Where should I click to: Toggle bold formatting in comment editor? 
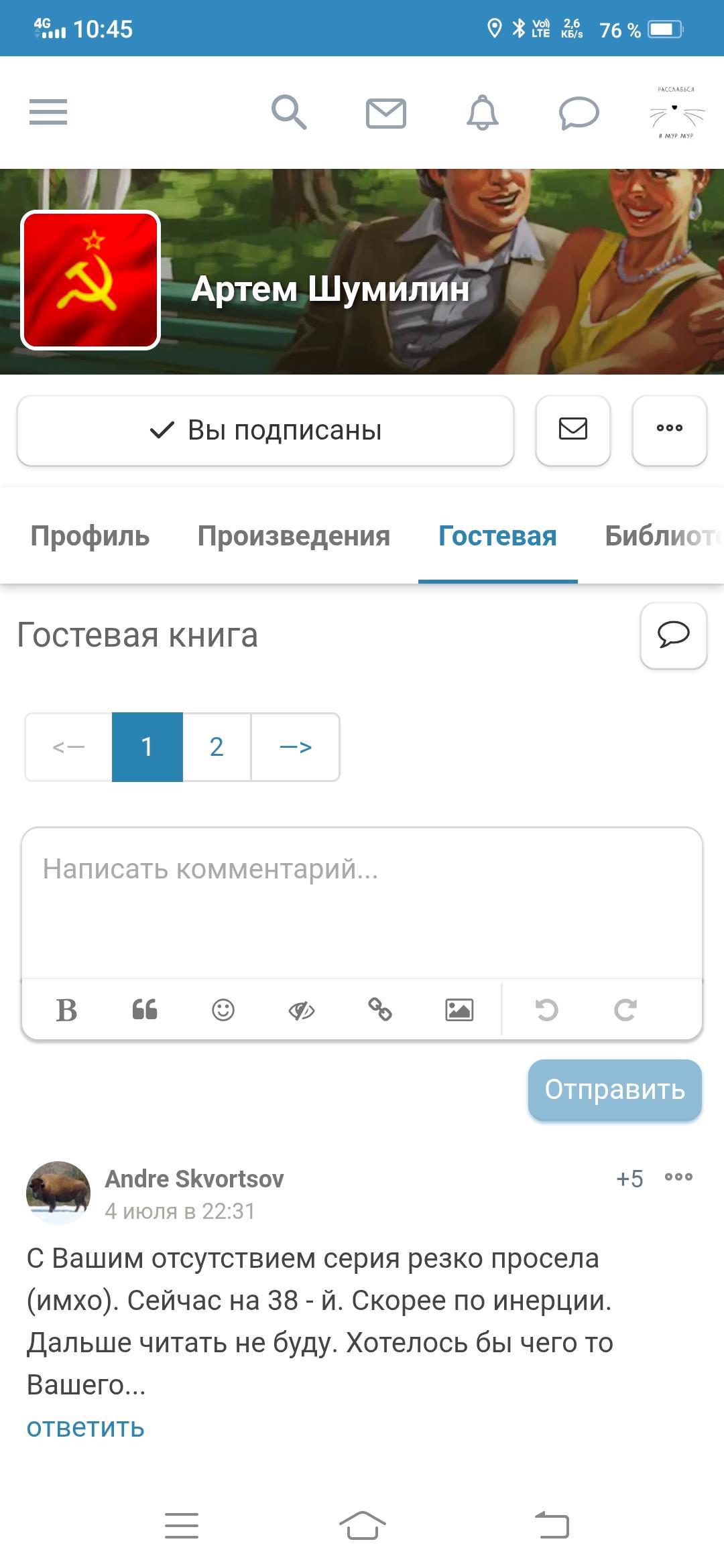click(66, 1009)
